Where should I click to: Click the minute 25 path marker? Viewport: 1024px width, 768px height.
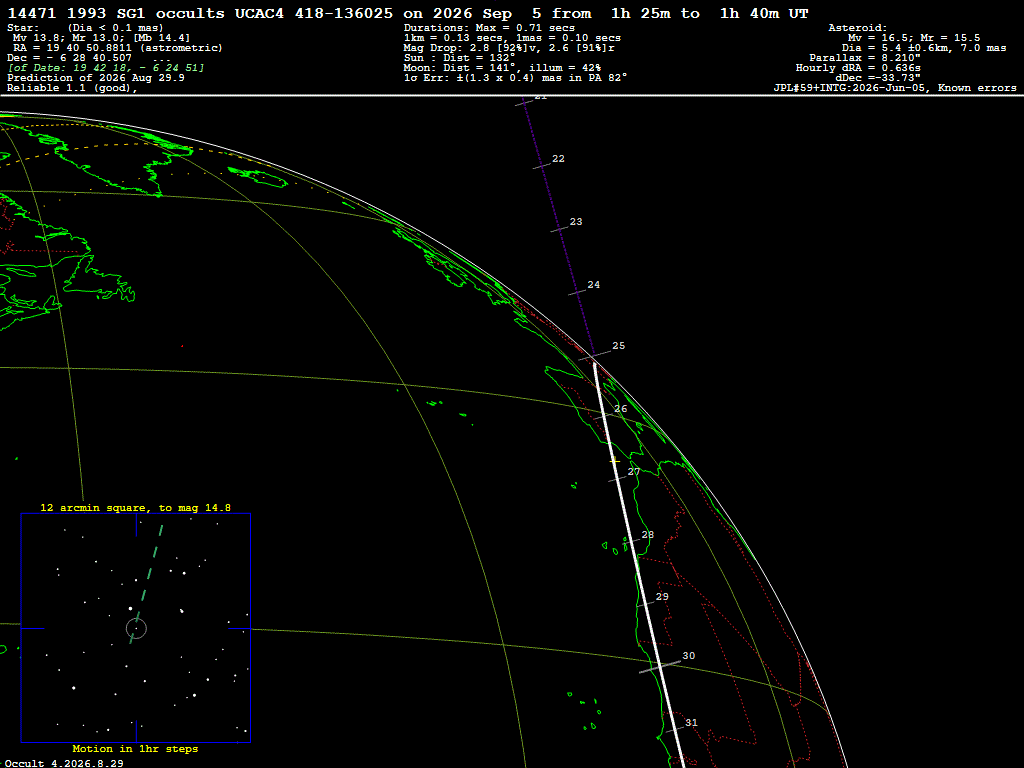tap(618, 346)
